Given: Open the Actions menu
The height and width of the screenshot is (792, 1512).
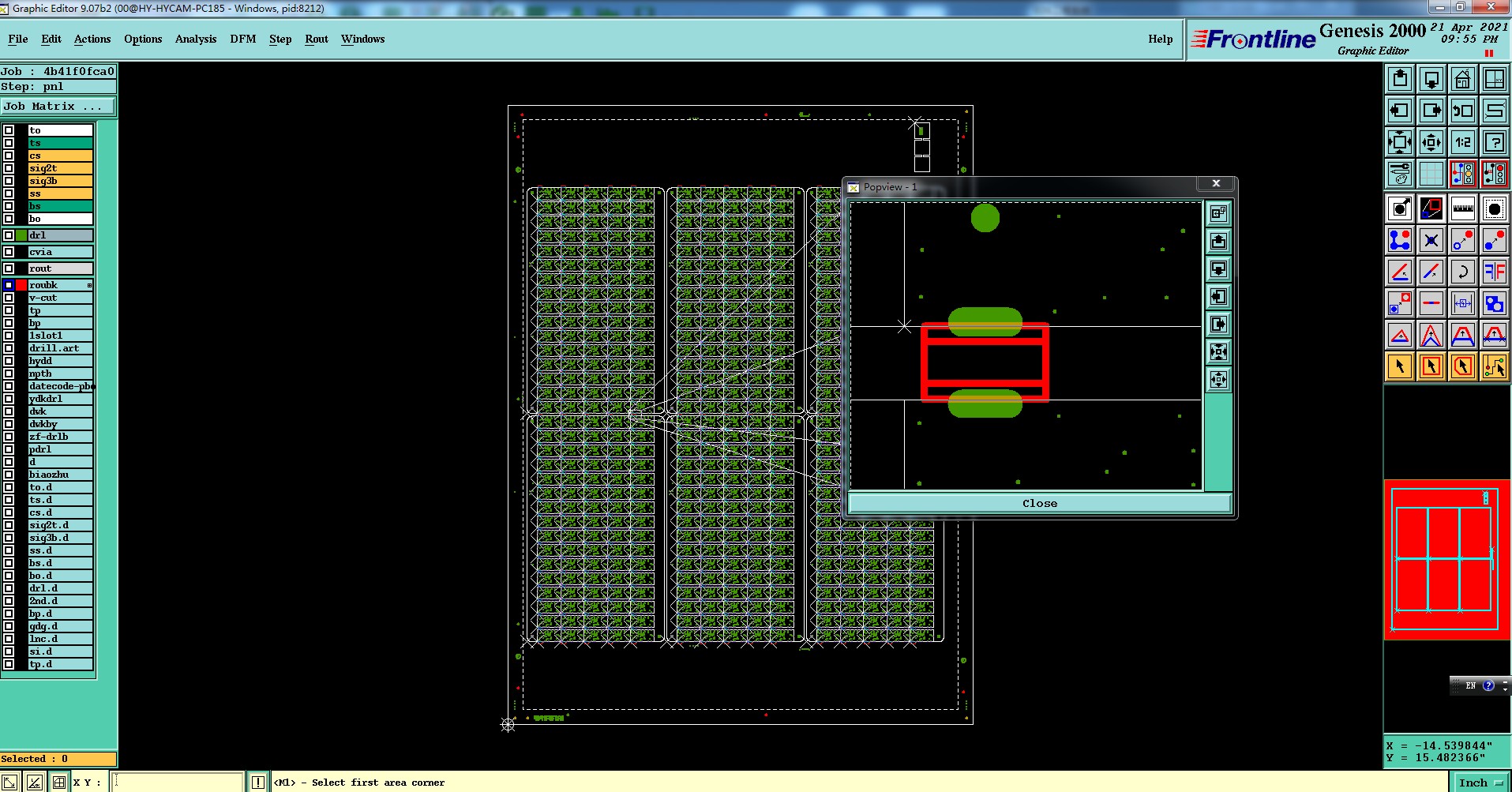Looking at the screenshot, I should click(x=92, y=39).
